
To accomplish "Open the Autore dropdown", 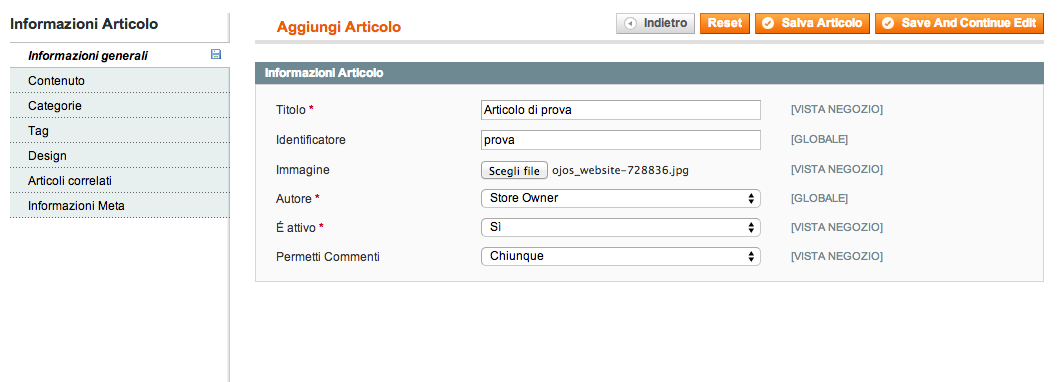I will tap(620, 198).
